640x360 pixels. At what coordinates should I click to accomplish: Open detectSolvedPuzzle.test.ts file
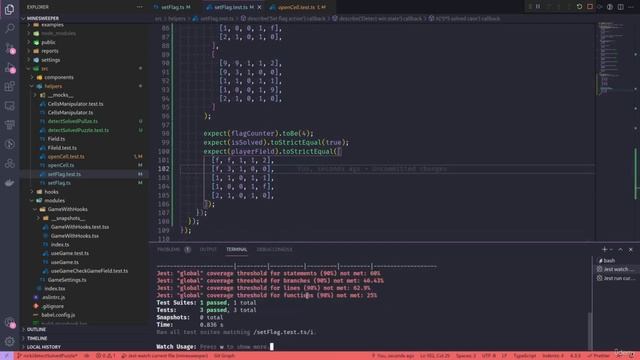pyautogui.click(x=78, y=130)
